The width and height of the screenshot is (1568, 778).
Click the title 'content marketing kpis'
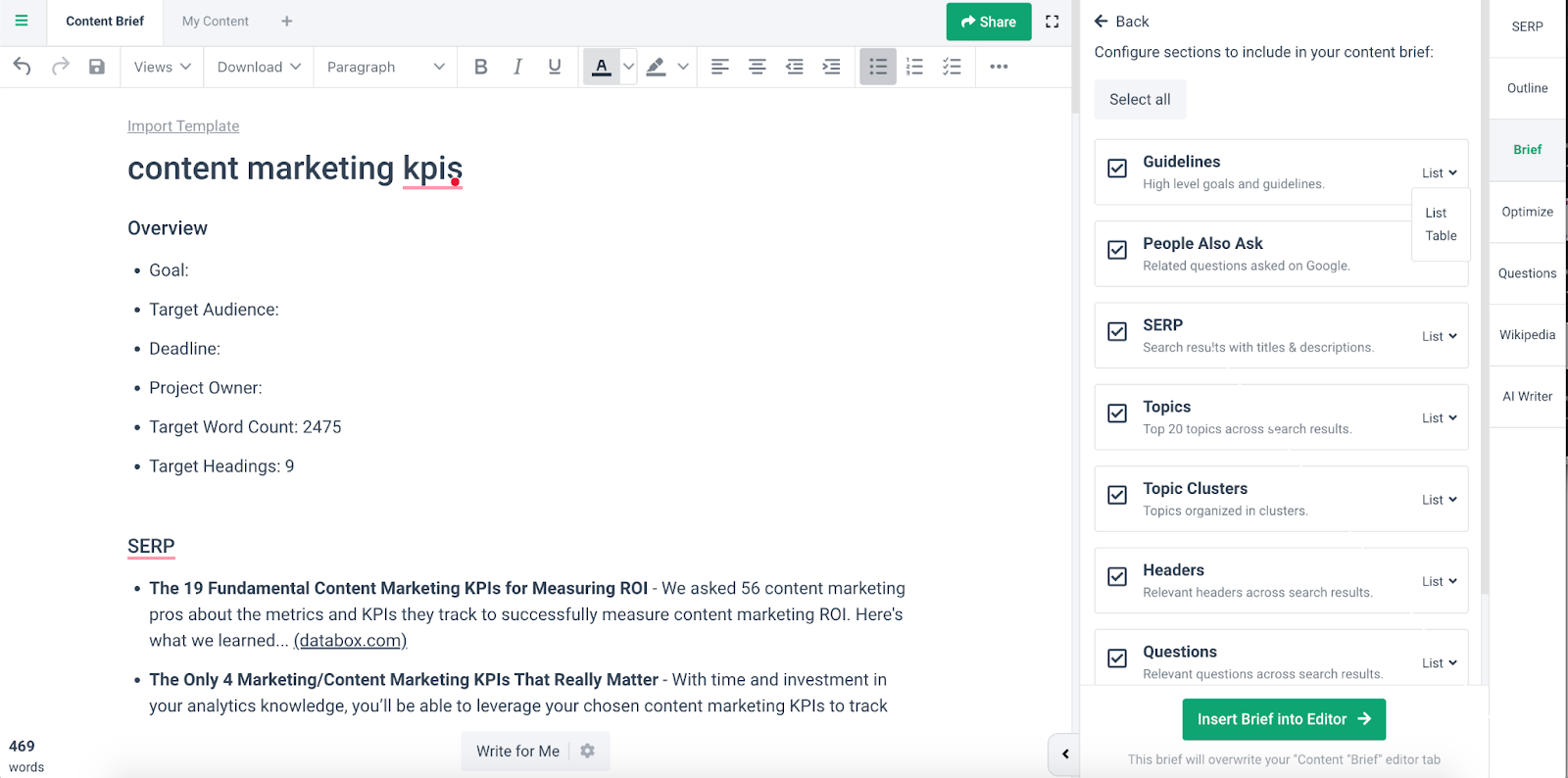tap(295, 169)
